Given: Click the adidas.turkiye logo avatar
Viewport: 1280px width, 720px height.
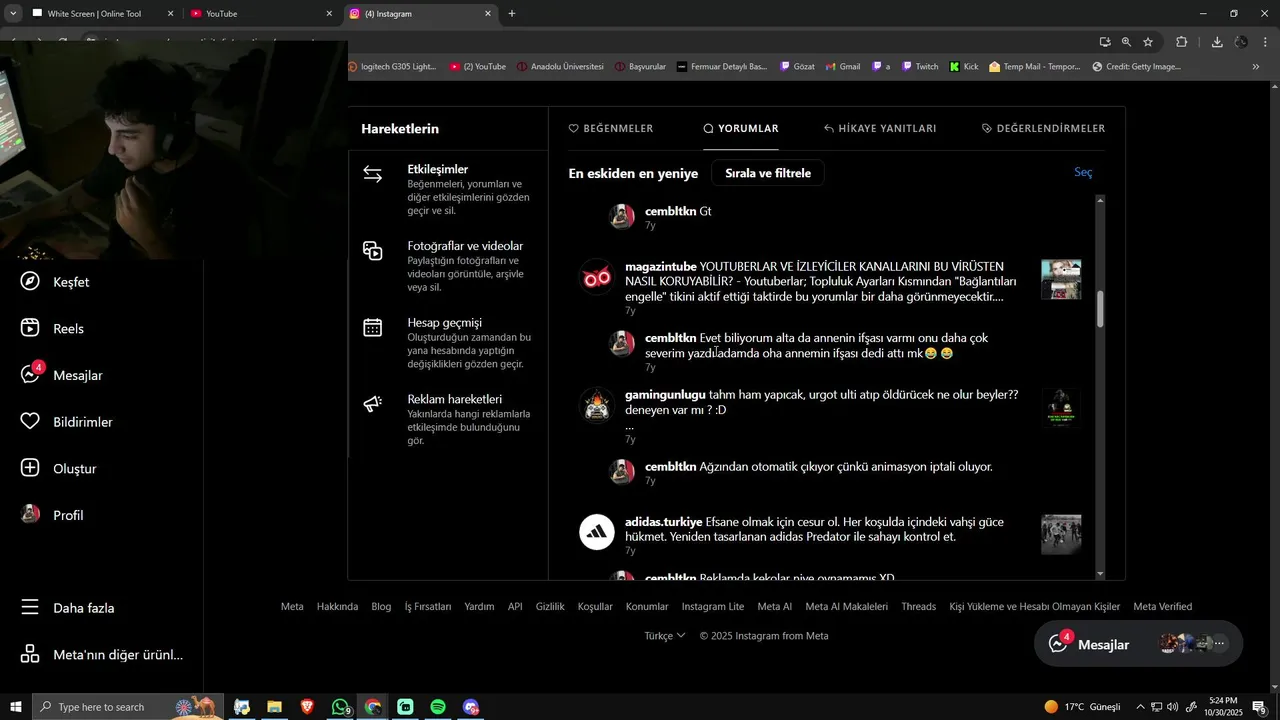Looking at the screenshot, I should pos(597,532).
